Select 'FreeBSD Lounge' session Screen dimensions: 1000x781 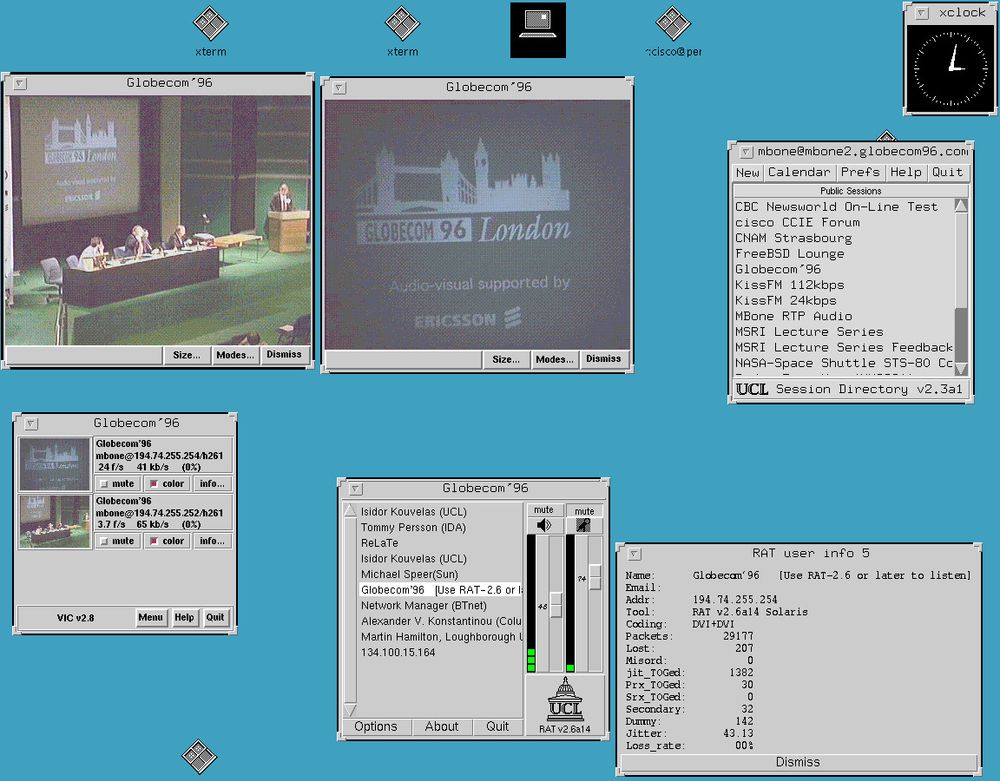[x=790, y=254]
